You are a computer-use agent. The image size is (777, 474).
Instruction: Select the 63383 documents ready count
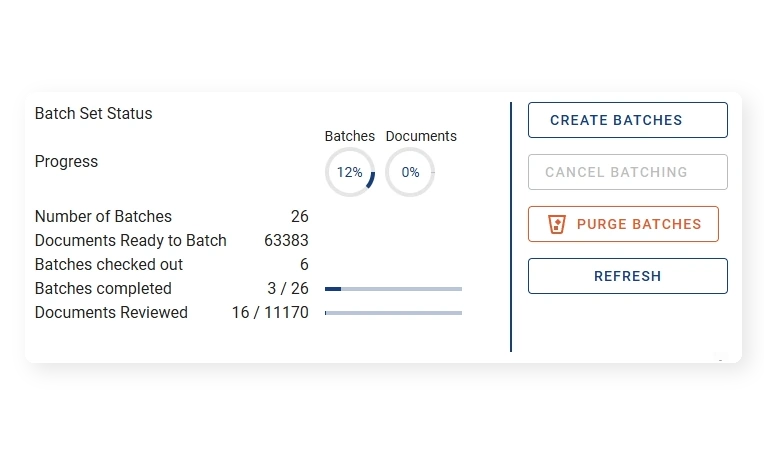coord(286,241)
